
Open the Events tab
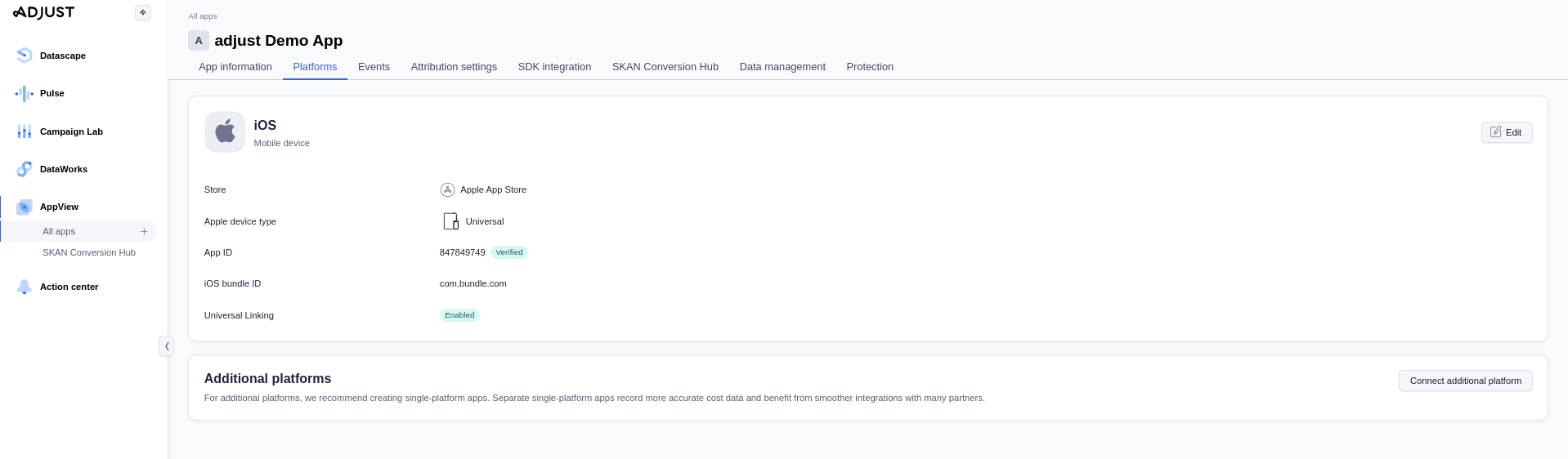[374, 67]
